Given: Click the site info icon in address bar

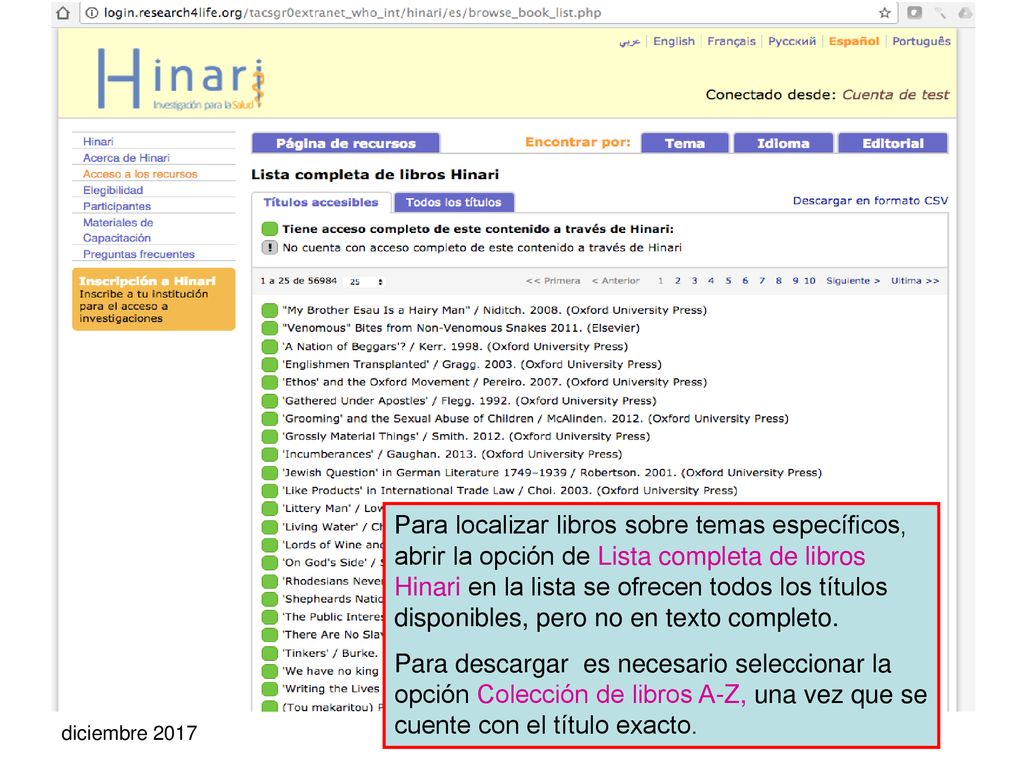Looking at the screenshot, I should click(x=92, y=12).
